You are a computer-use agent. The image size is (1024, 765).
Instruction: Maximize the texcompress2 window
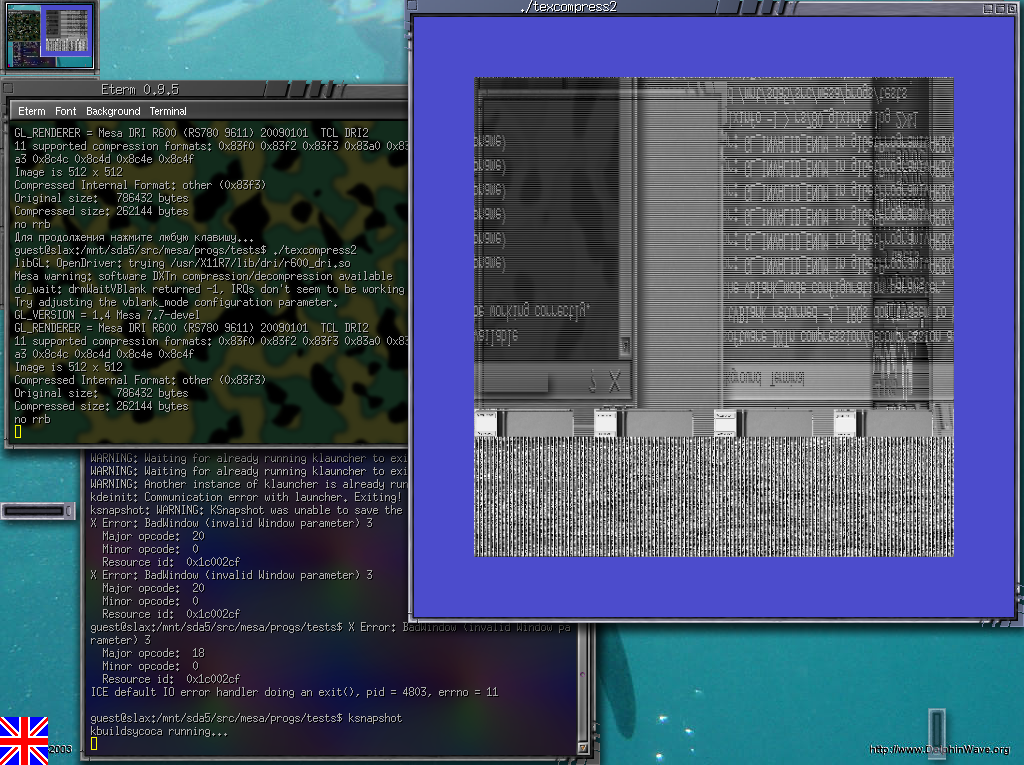(1000, 7)
